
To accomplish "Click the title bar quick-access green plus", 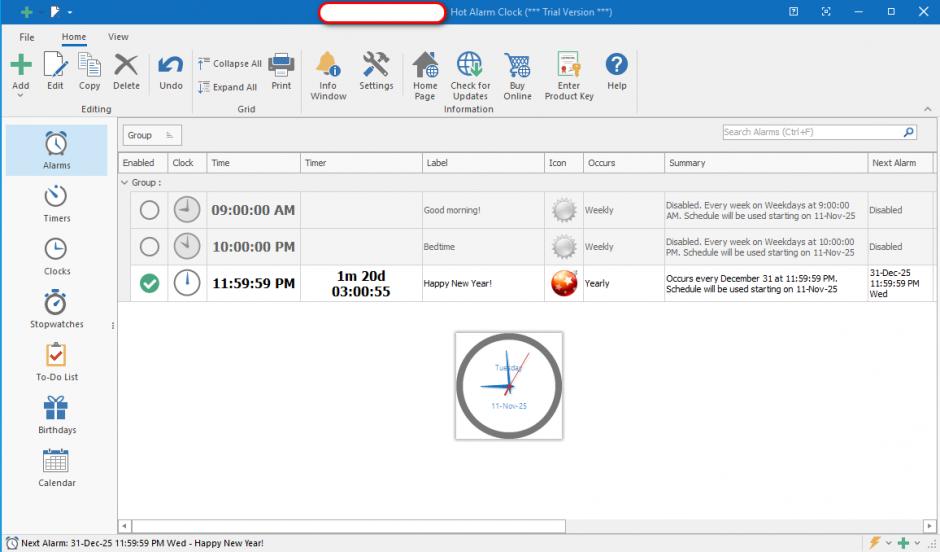I will click(26, 12).
